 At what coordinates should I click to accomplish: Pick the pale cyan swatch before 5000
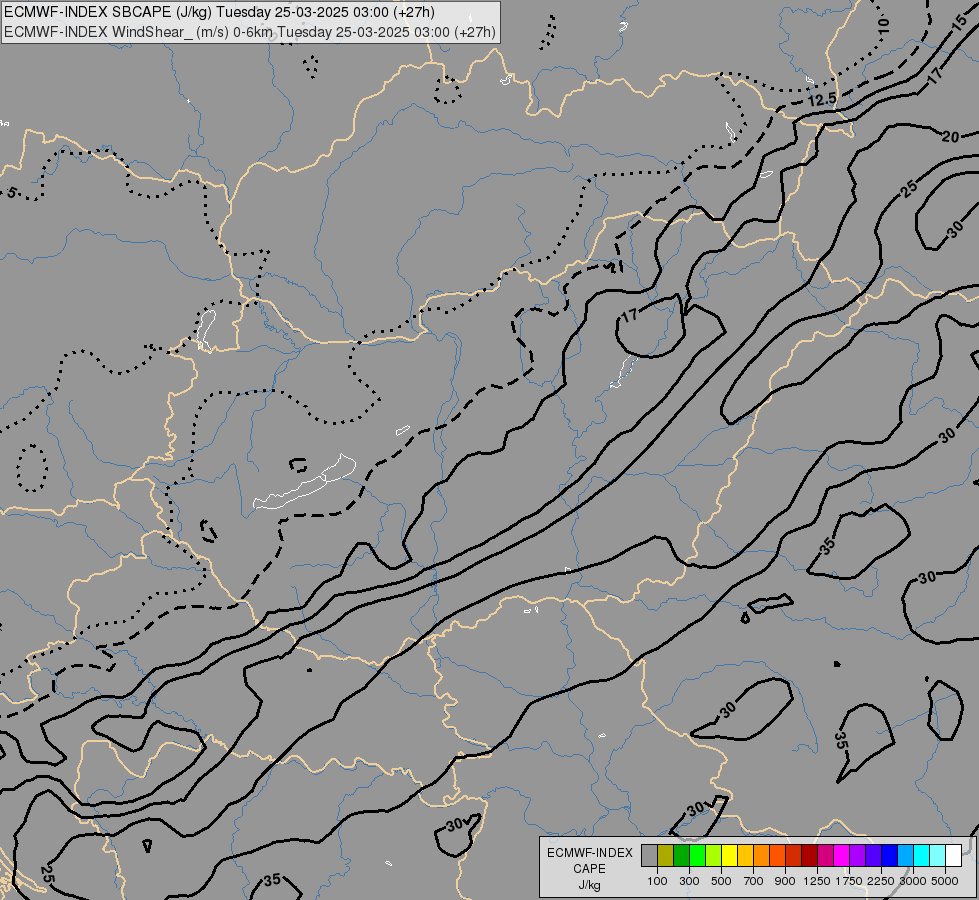[937, 856]
